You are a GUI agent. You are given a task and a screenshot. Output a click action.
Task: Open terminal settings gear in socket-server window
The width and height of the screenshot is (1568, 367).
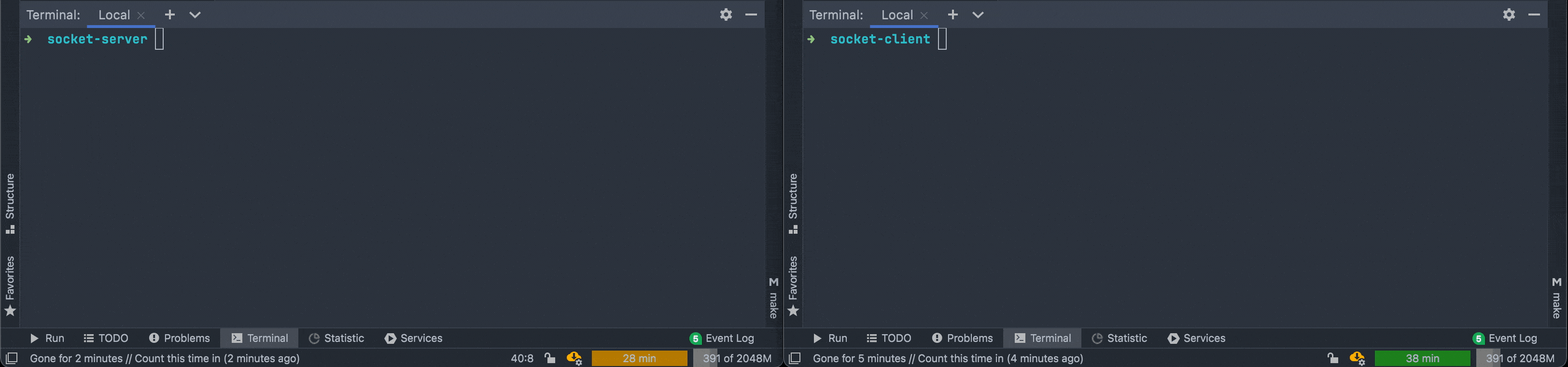click(726, 14)
